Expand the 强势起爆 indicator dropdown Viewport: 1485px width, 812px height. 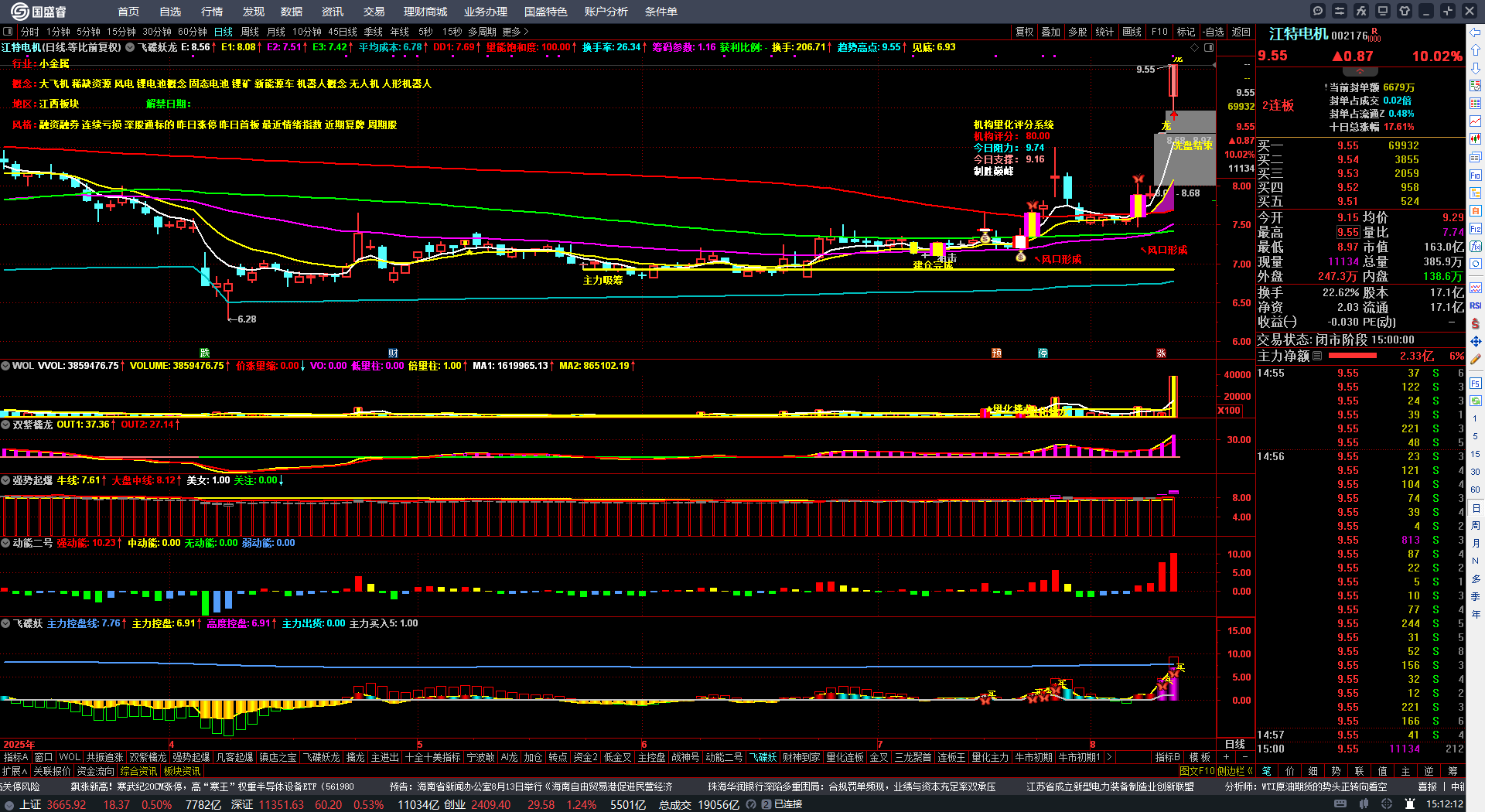coord(5,480)
